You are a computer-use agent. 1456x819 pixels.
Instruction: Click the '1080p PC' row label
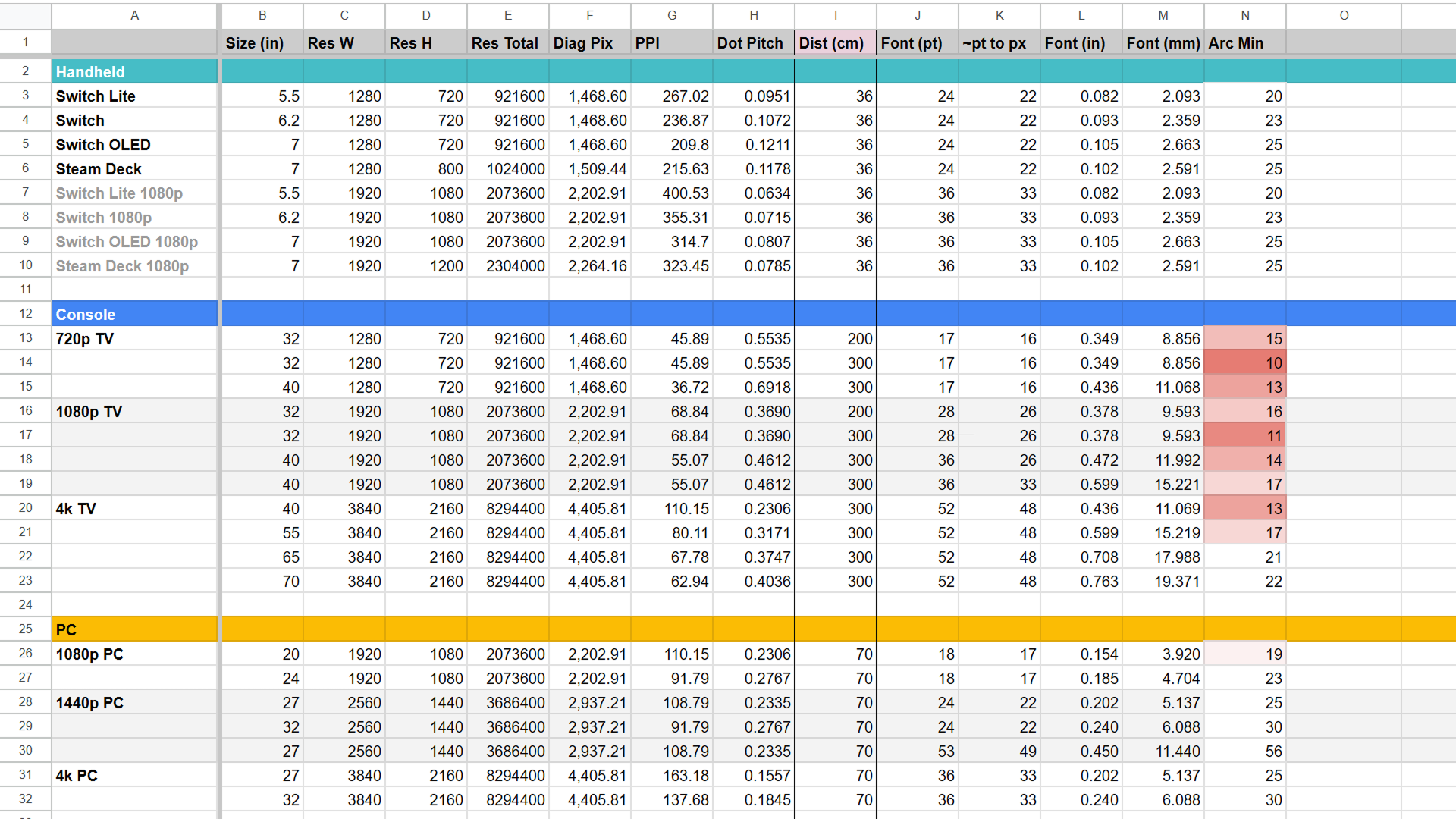(x=135, y=654)
